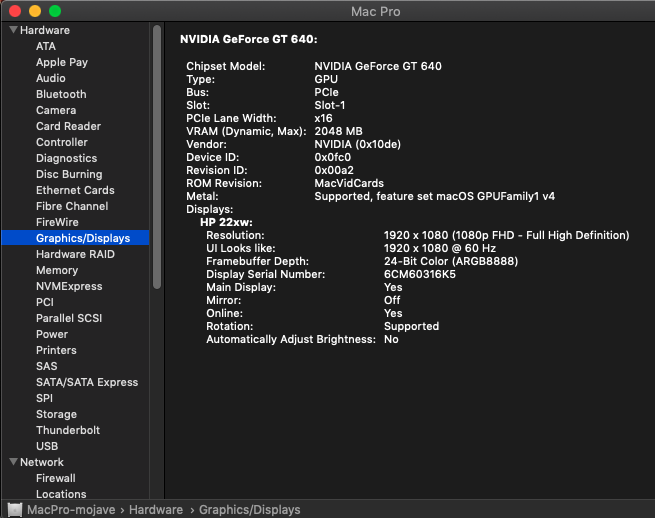655x518 pixels.
Task: Click NVIDIA GeForce GT 640 heading
Action: point(249,39)
